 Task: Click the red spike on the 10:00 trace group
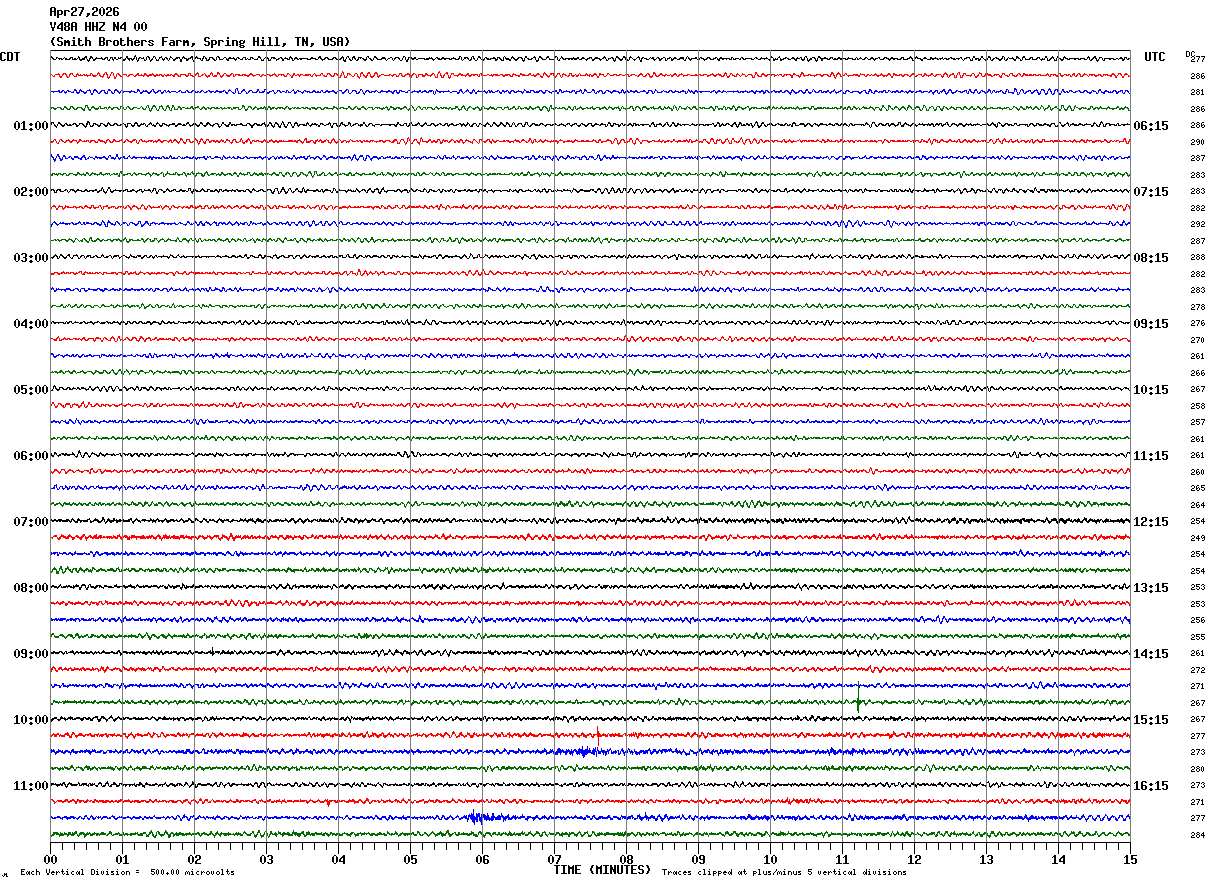click(x=598, y=737)
